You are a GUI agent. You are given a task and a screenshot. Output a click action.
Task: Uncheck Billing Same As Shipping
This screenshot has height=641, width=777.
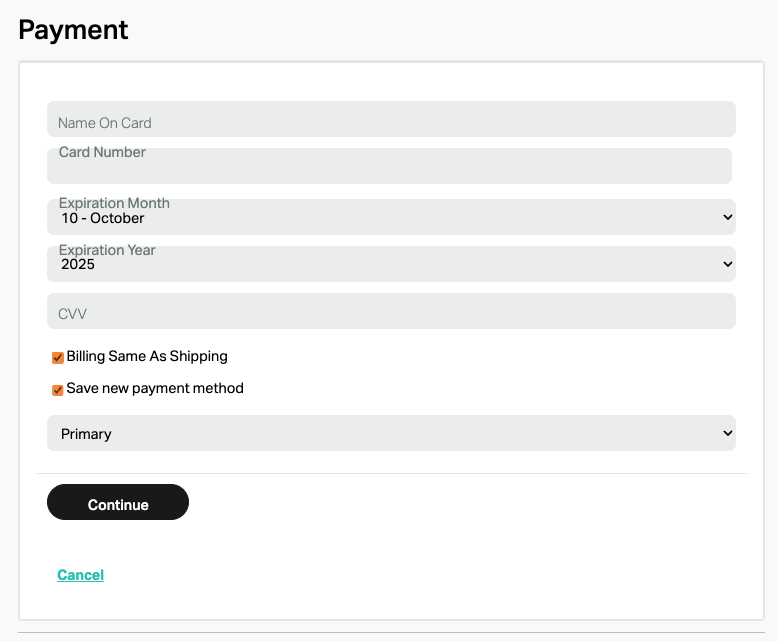tap(57, 358)
